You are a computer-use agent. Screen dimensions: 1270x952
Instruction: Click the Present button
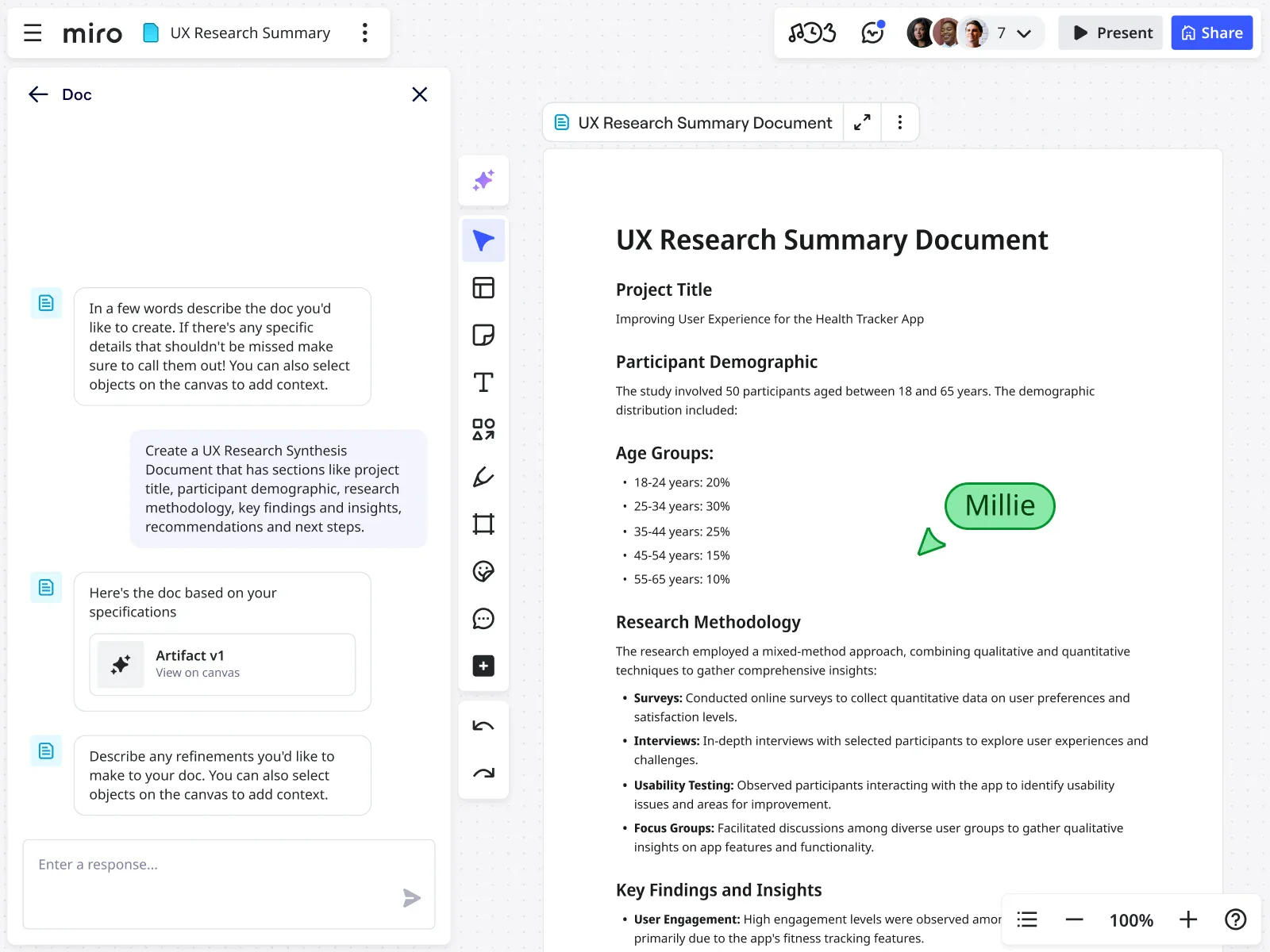click(1110, 33)
